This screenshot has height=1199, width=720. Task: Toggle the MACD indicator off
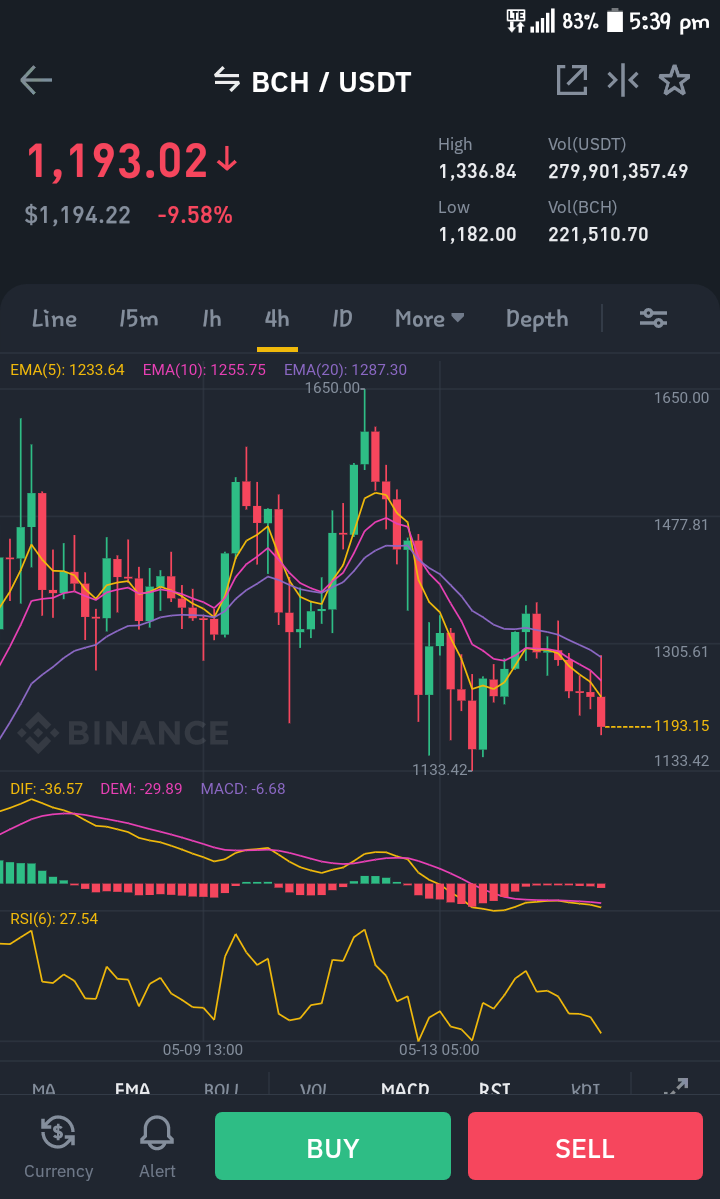pyautogui.click(x=405, y=1088)
